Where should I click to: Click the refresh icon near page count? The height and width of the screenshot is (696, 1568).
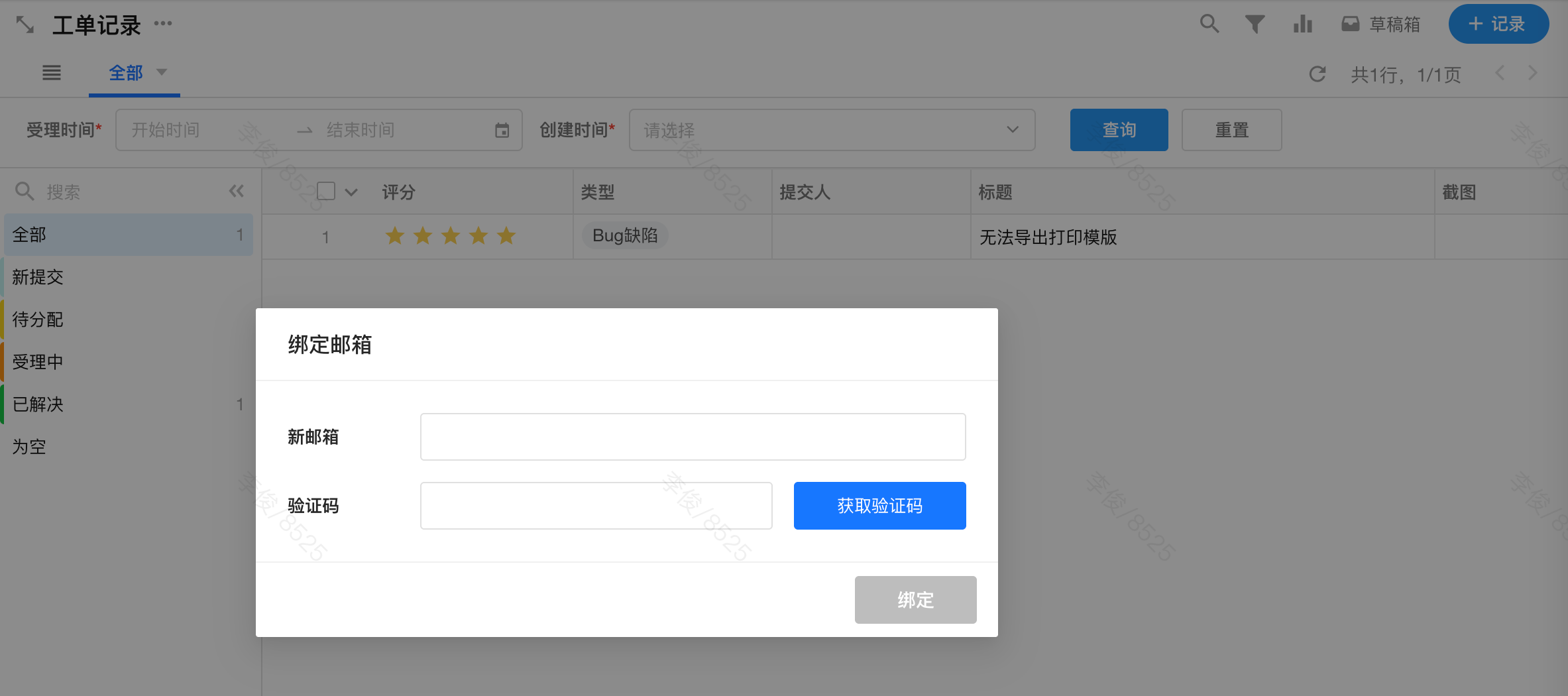(x=1317, y=74)
